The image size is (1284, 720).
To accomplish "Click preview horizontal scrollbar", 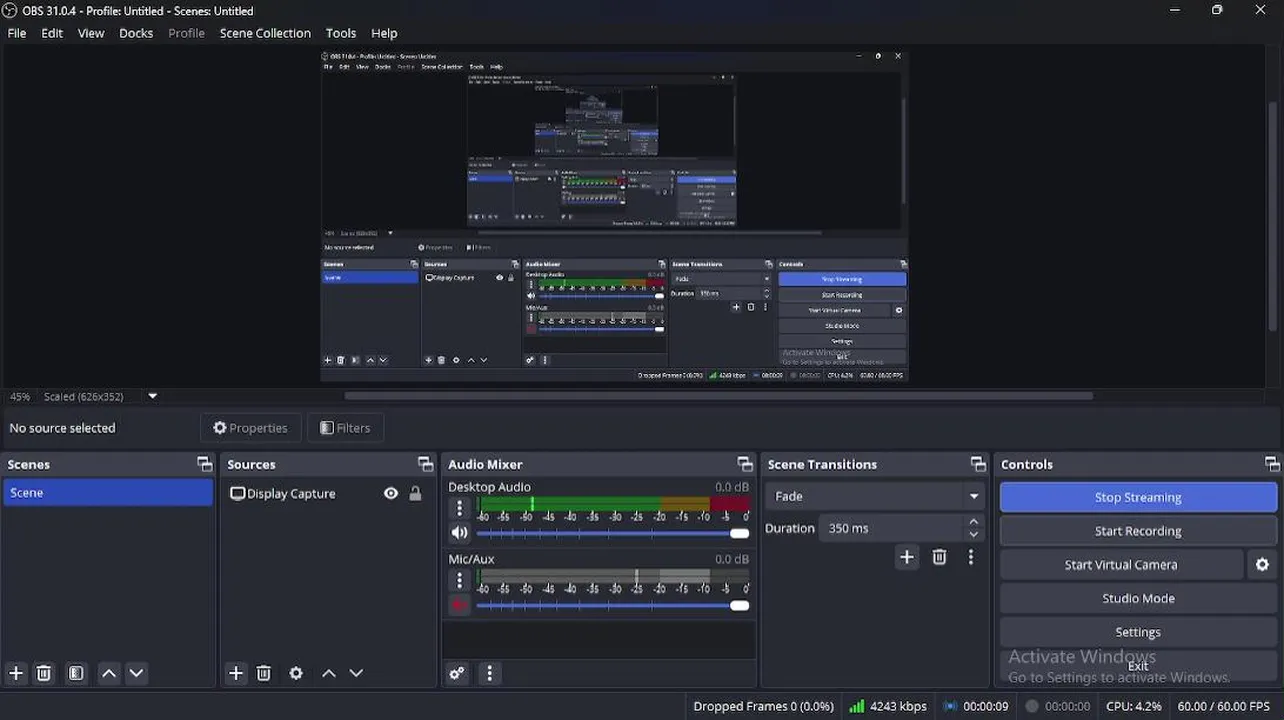I will tap(719, 396).
